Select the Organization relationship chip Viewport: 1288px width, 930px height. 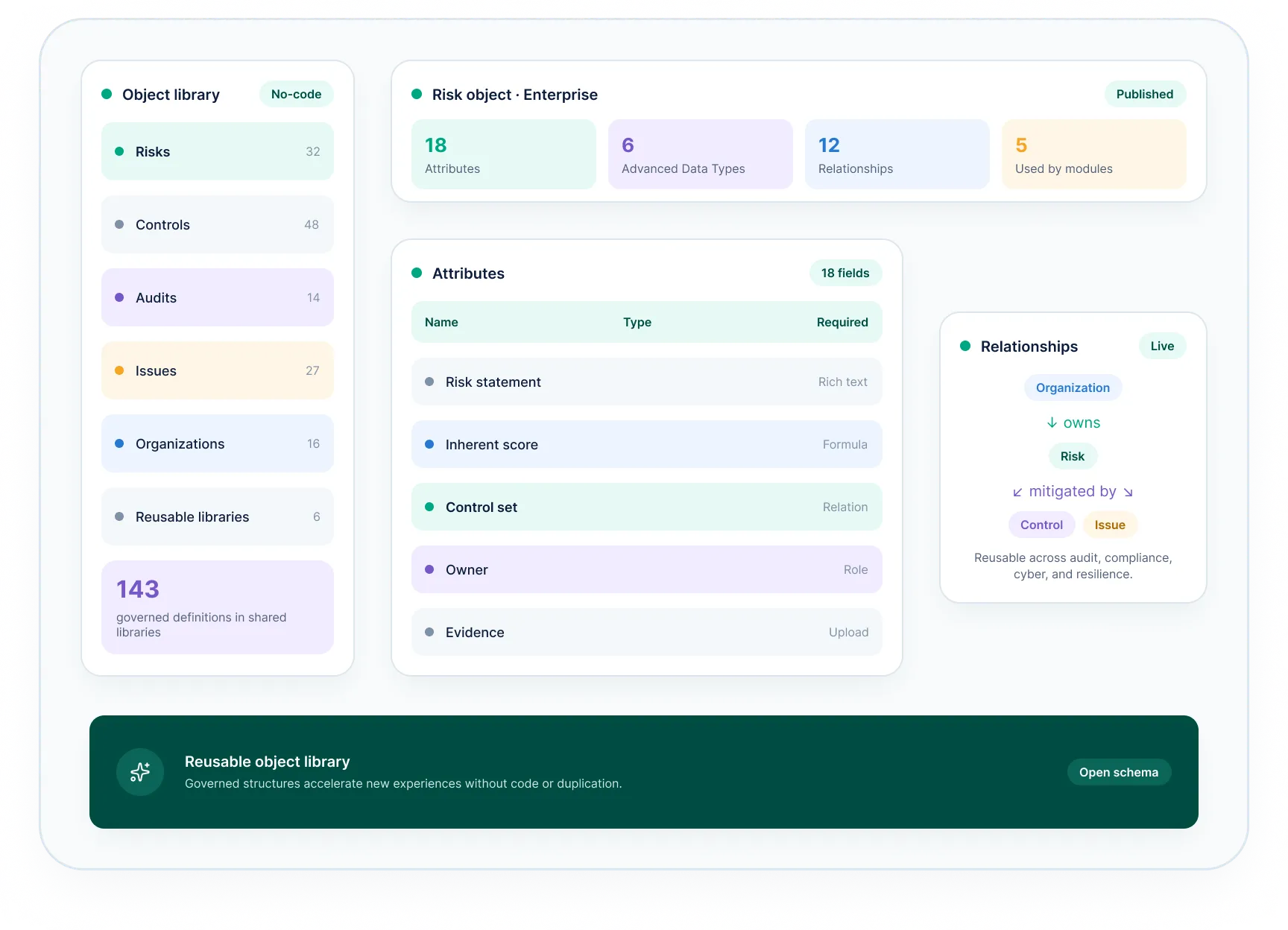tap(1073, 387)
